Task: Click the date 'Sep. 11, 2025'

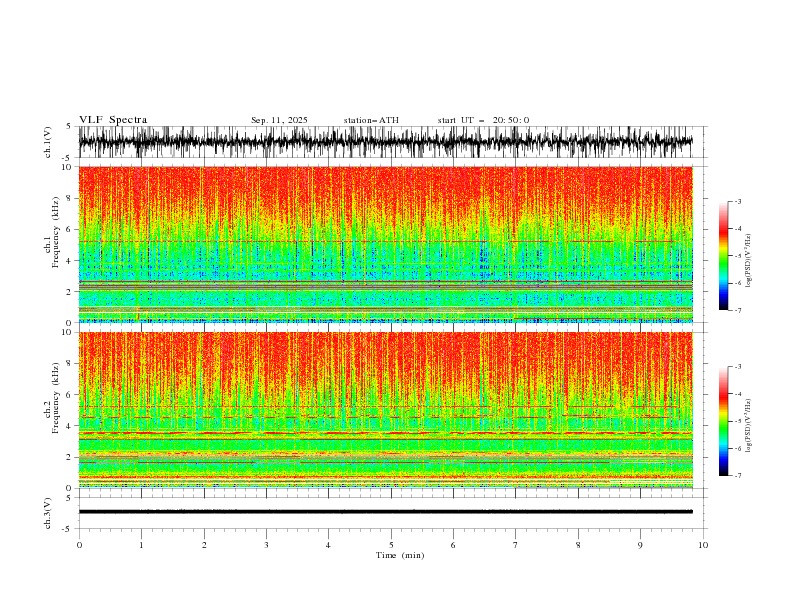Action: [x=279, y=120]
